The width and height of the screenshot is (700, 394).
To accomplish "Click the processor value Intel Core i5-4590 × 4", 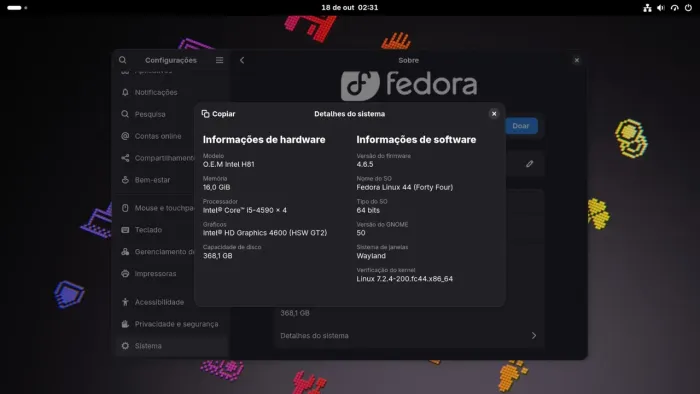I will click(245, 210).
